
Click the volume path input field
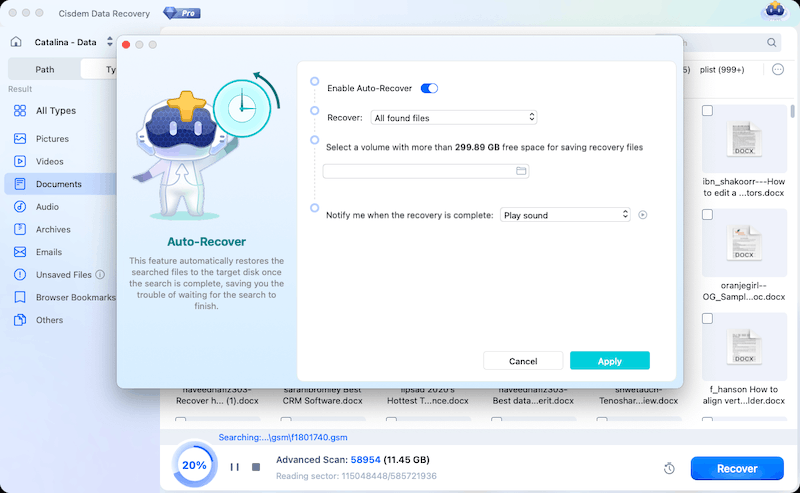(x=426, y=171)
